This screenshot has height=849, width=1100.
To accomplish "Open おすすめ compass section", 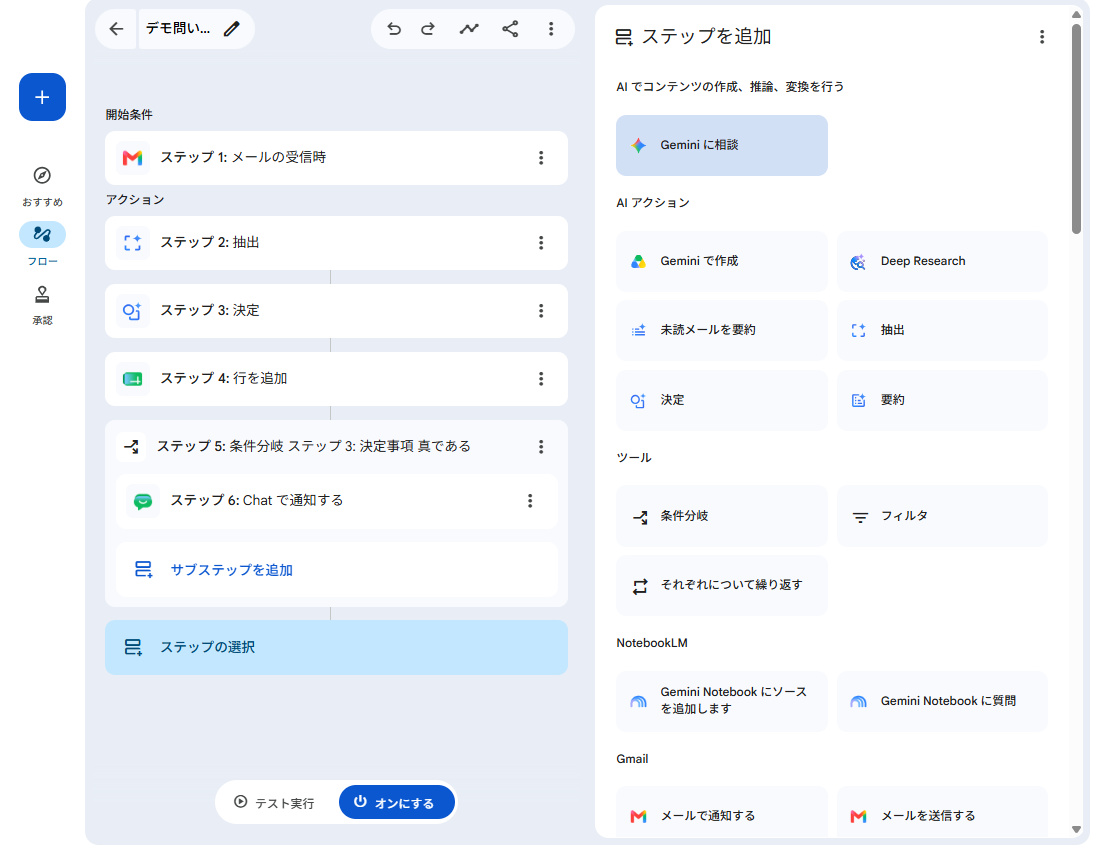I will 42,187.
